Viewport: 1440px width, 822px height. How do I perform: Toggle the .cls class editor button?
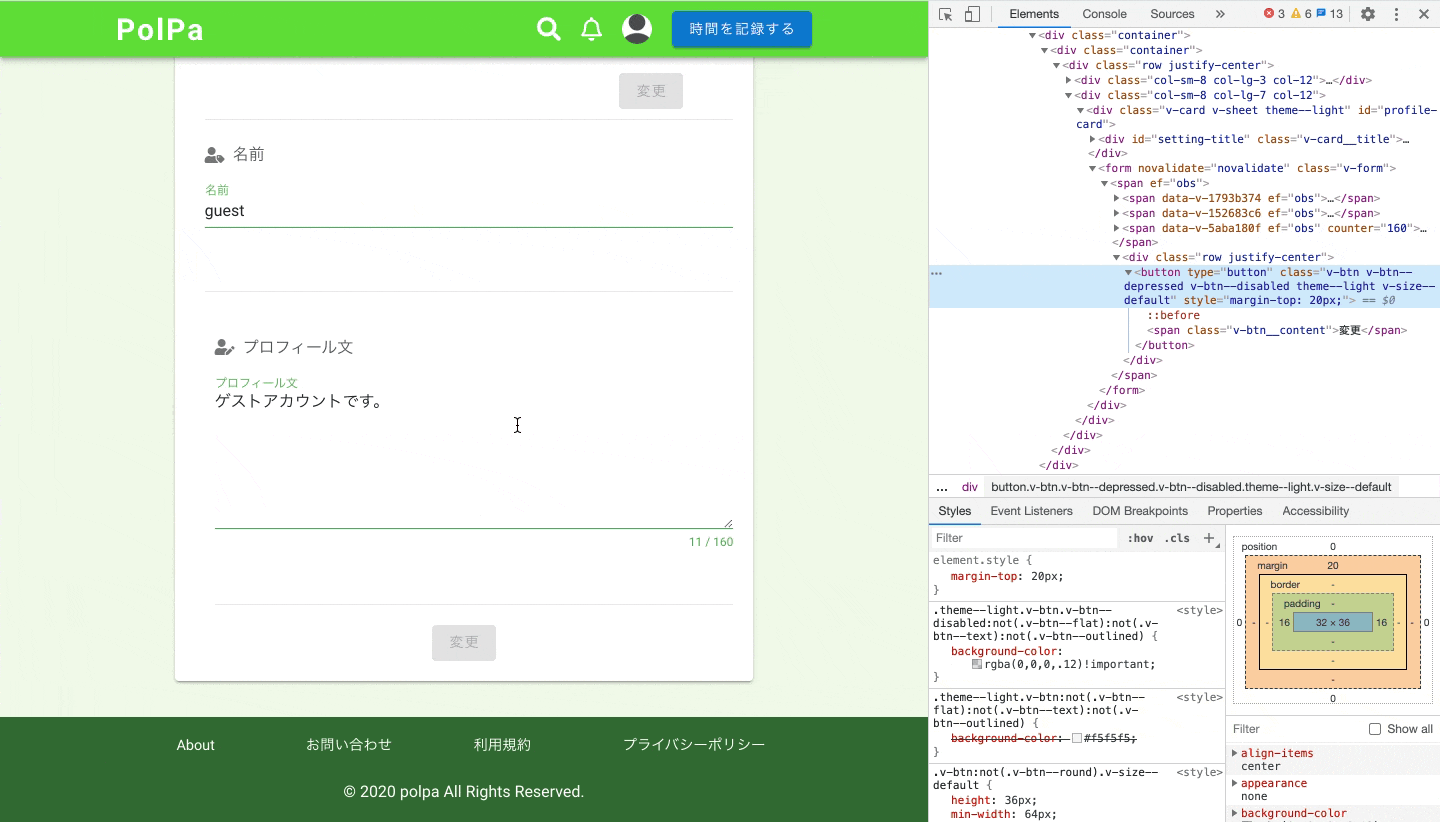1177,538
